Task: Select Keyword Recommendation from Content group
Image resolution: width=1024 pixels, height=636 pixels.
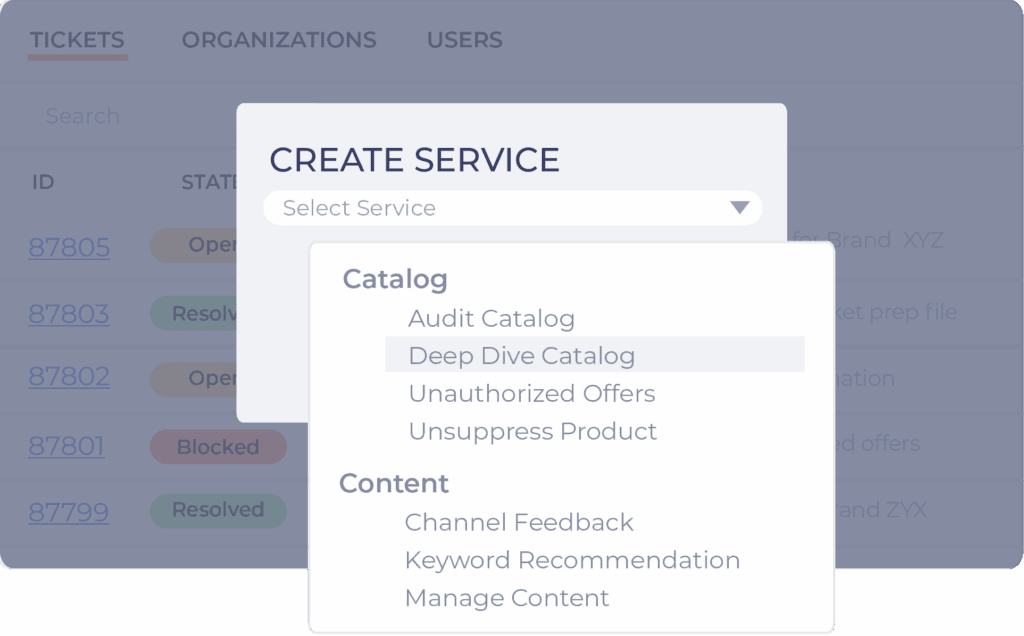Action: [x=572, y=560]
